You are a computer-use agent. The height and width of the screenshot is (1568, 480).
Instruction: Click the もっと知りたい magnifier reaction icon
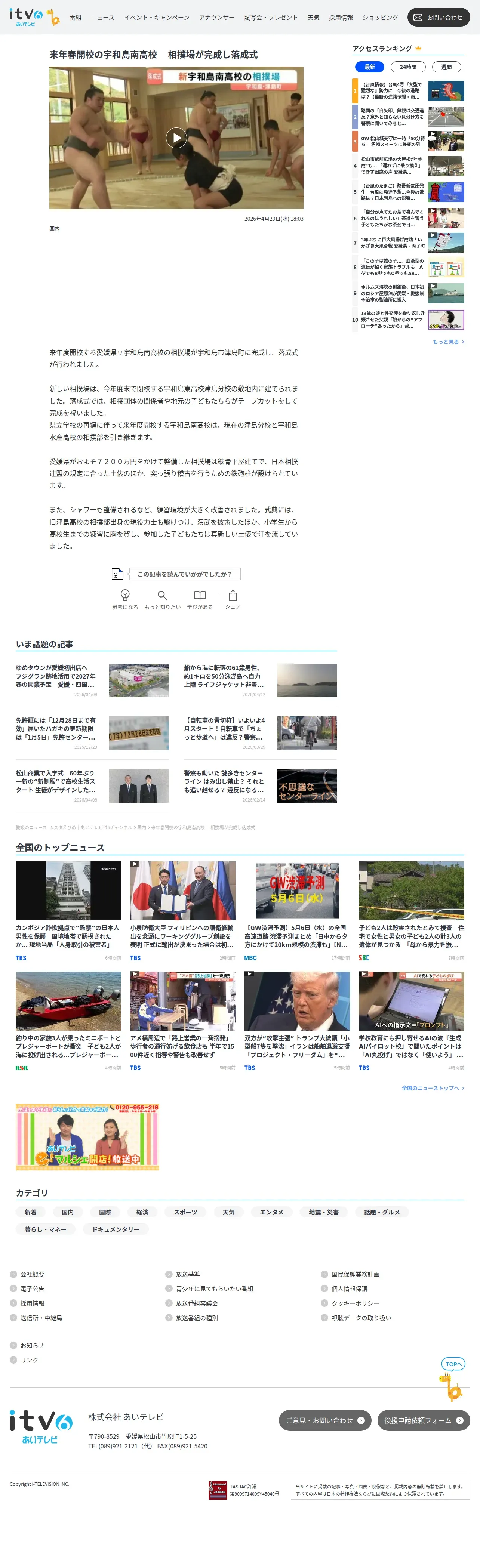[x=162, y=595]
